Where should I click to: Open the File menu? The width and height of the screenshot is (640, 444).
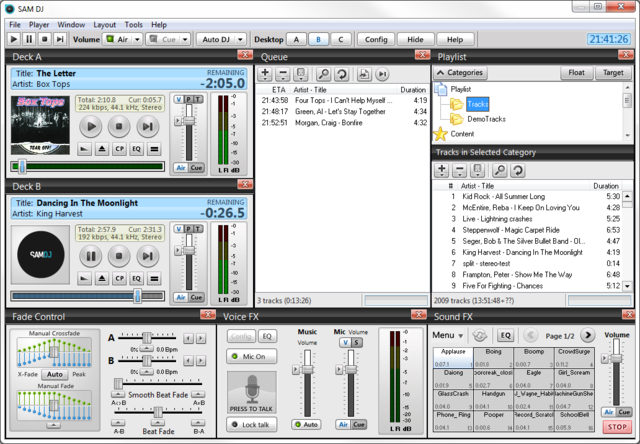pyautogui.click(x=15, y=24)
